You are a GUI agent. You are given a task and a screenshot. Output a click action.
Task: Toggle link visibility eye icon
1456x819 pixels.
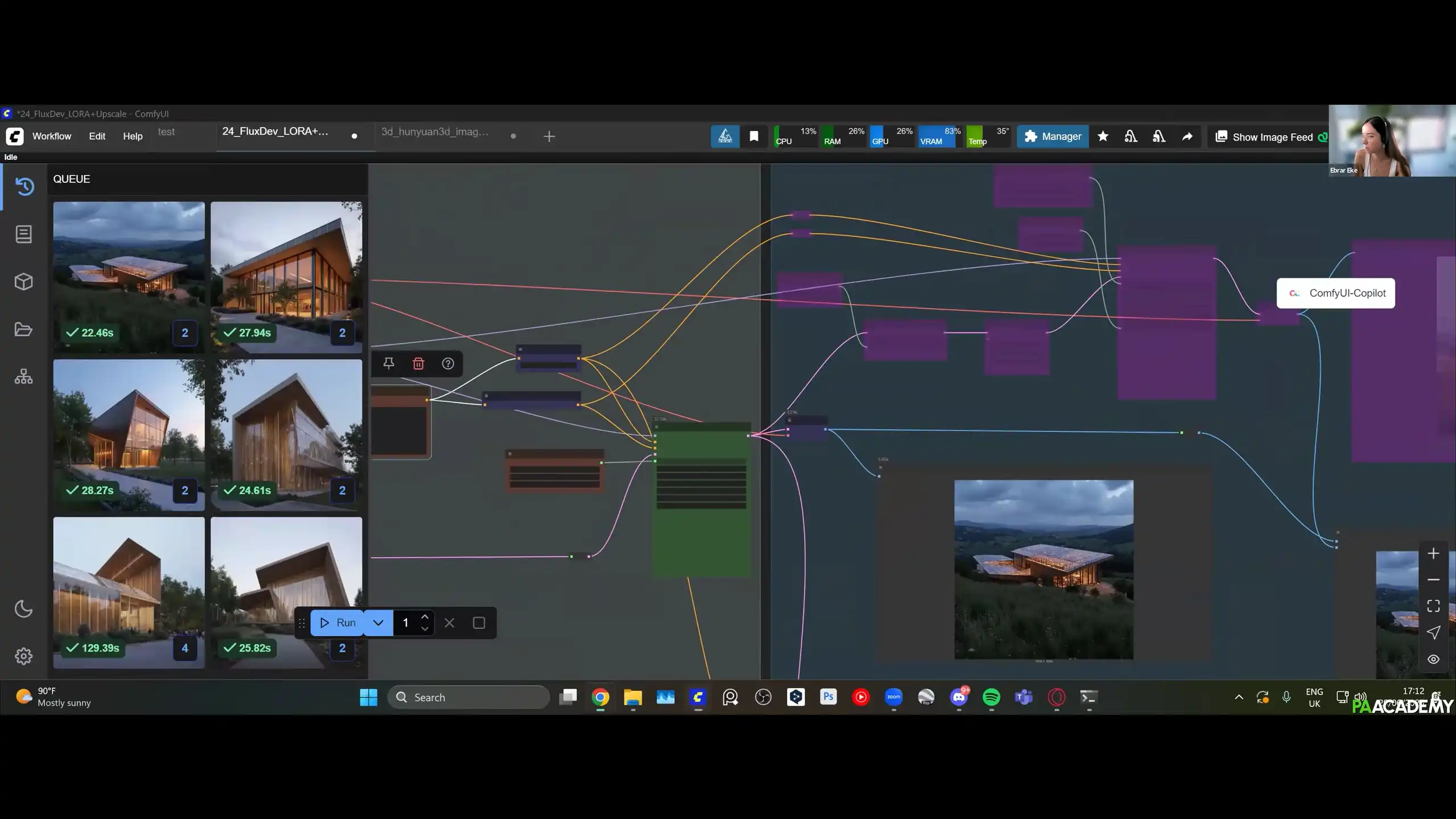tap(1433, 659)
